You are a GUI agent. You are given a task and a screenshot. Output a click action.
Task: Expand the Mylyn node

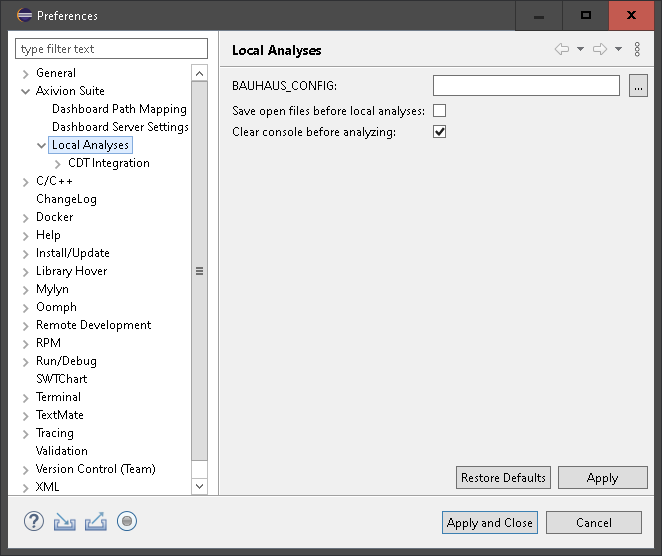tap(26, 290)
